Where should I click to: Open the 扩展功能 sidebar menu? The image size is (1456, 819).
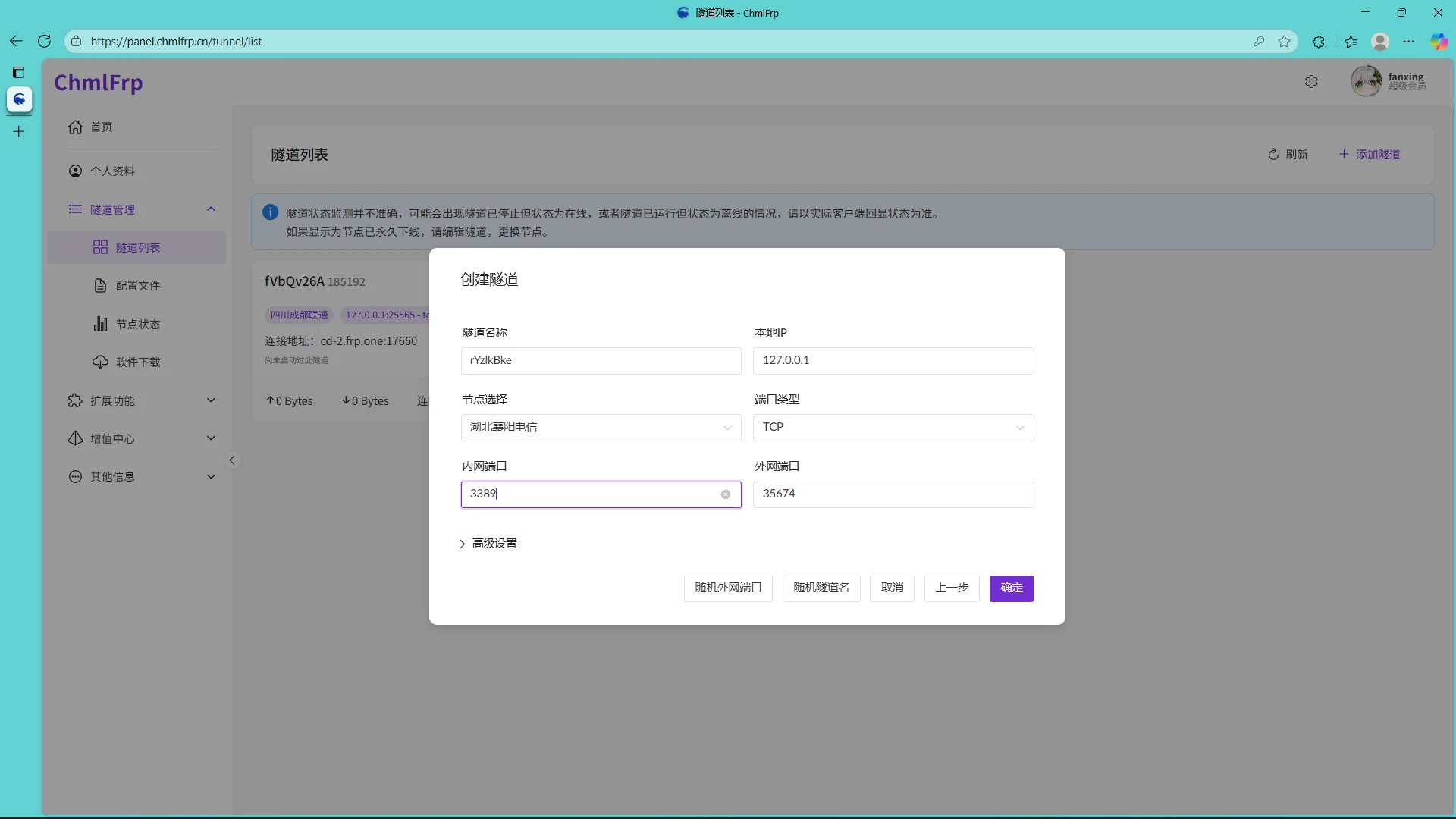(114, 400)
